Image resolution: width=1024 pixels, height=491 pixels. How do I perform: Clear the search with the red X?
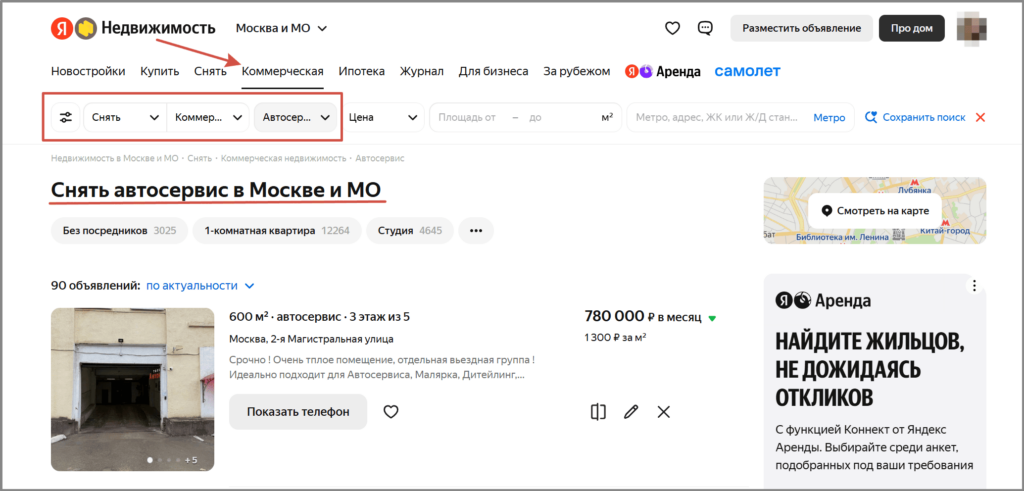coord(980,117)
